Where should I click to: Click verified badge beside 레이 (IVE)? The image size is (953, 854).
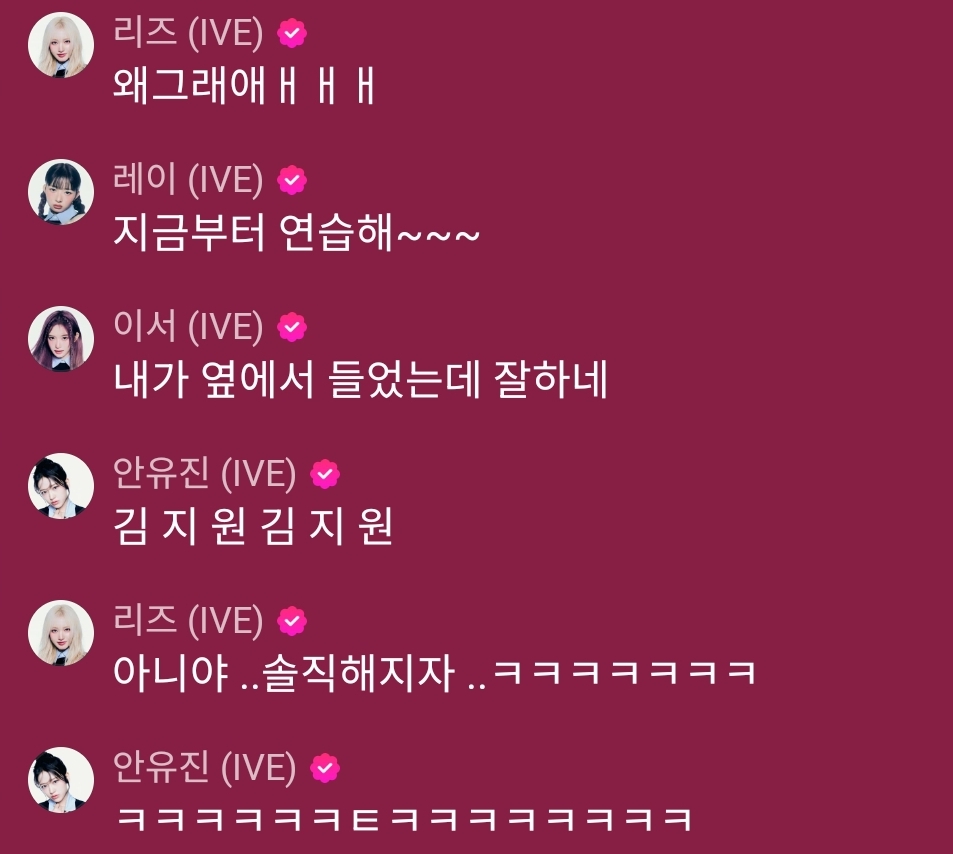pyautogui.click(x=292, y=180)
